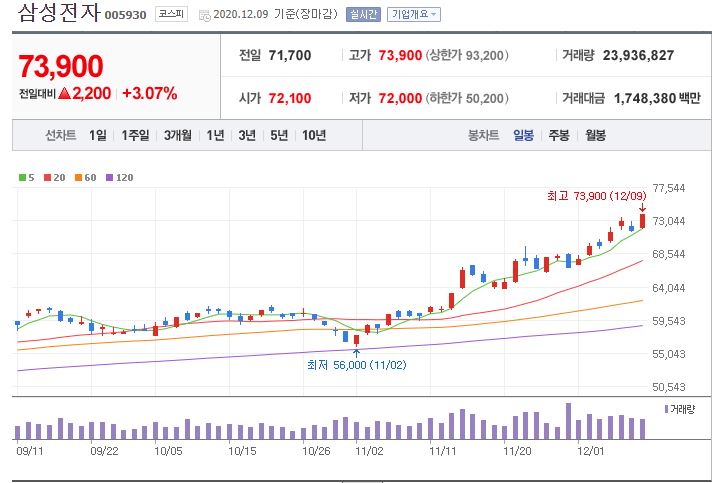This screenshot has height=483, width=712.
Task: Click the 최고 73,900 (12/09) high label
Action: [597, 196]
